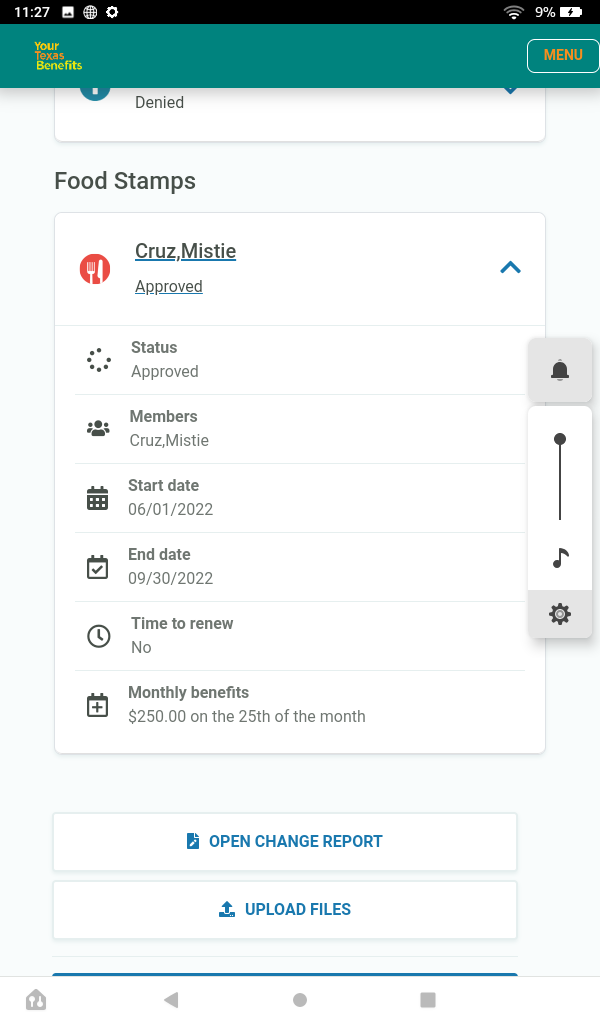Click UPLOAD FILES button

click(x=285, y=909)
